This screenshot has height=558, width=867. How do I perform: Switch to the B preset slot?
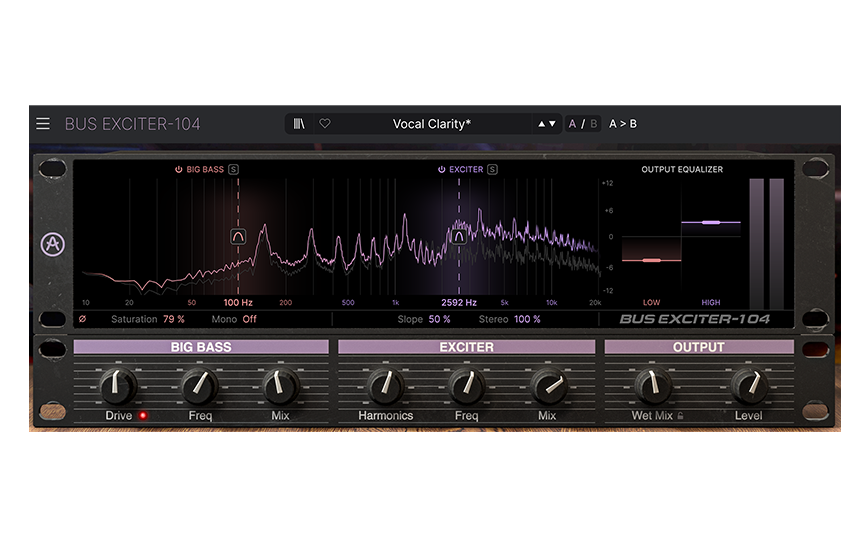(x=592, y=124)
